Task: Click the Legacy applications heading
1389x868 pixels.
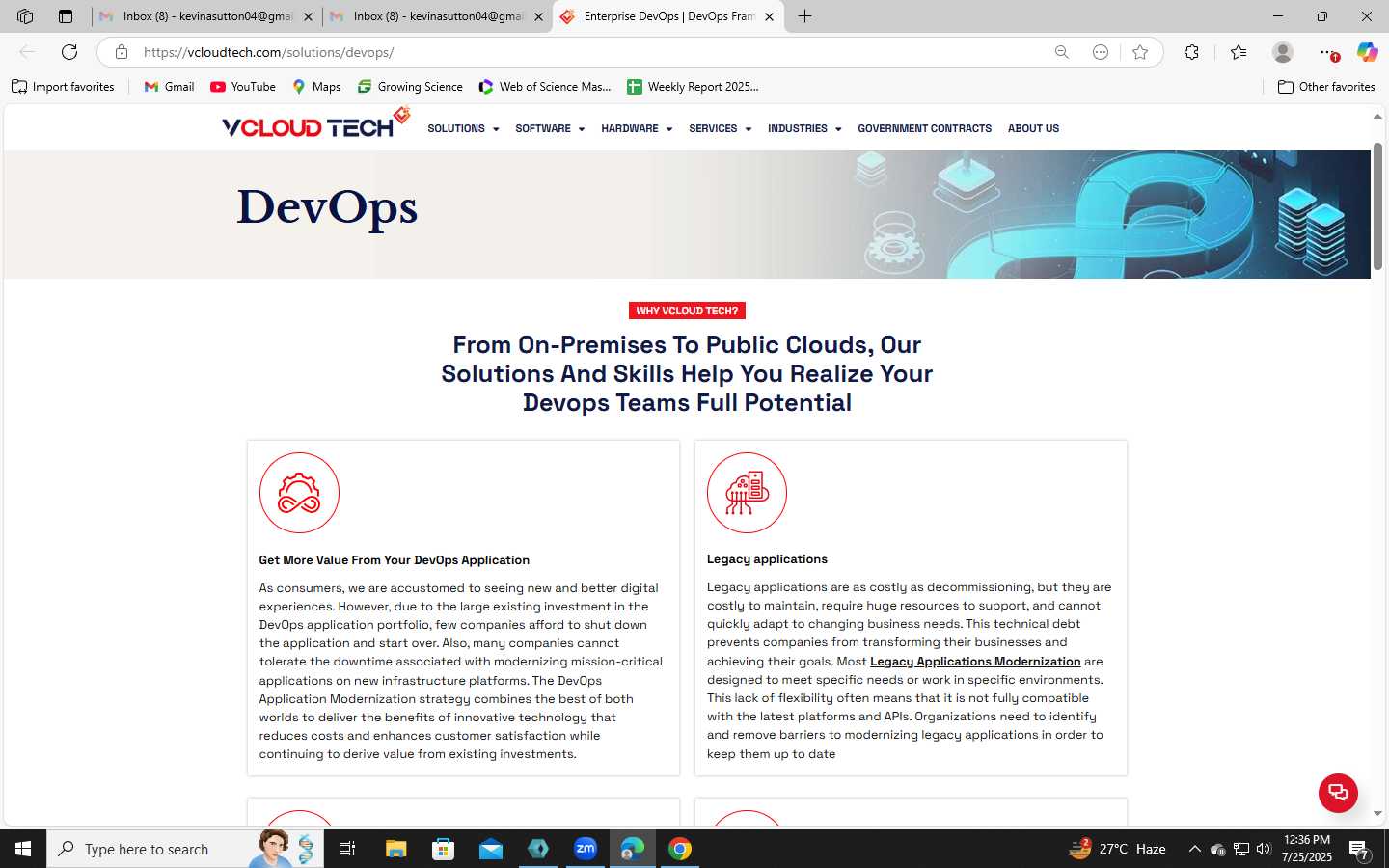Action: (767, 558)
